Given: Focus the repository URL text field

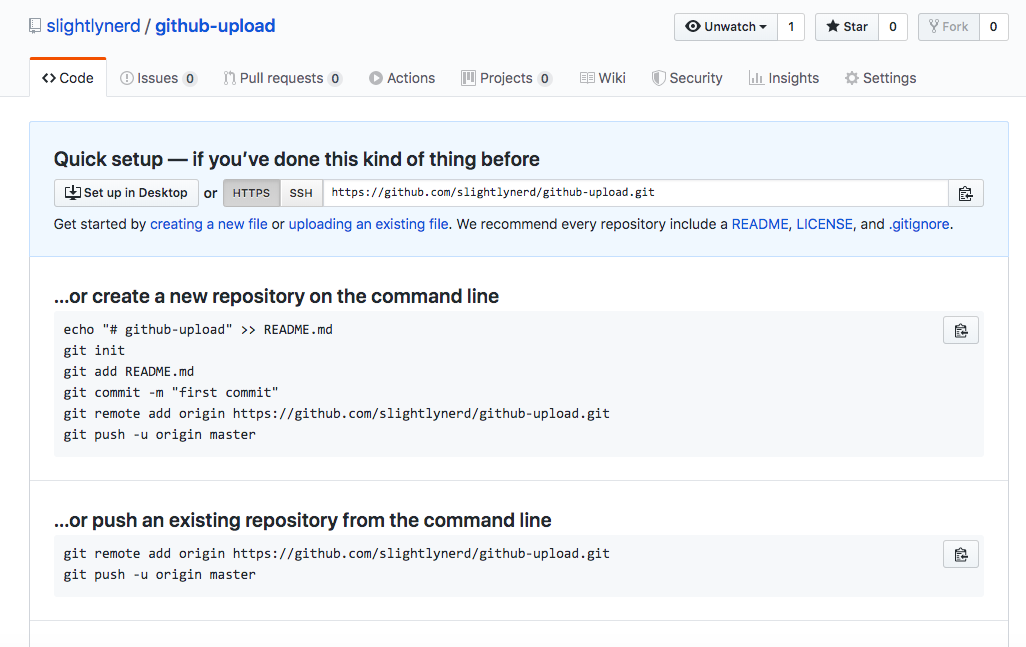Looking at the screenshot, I should 635,193.
